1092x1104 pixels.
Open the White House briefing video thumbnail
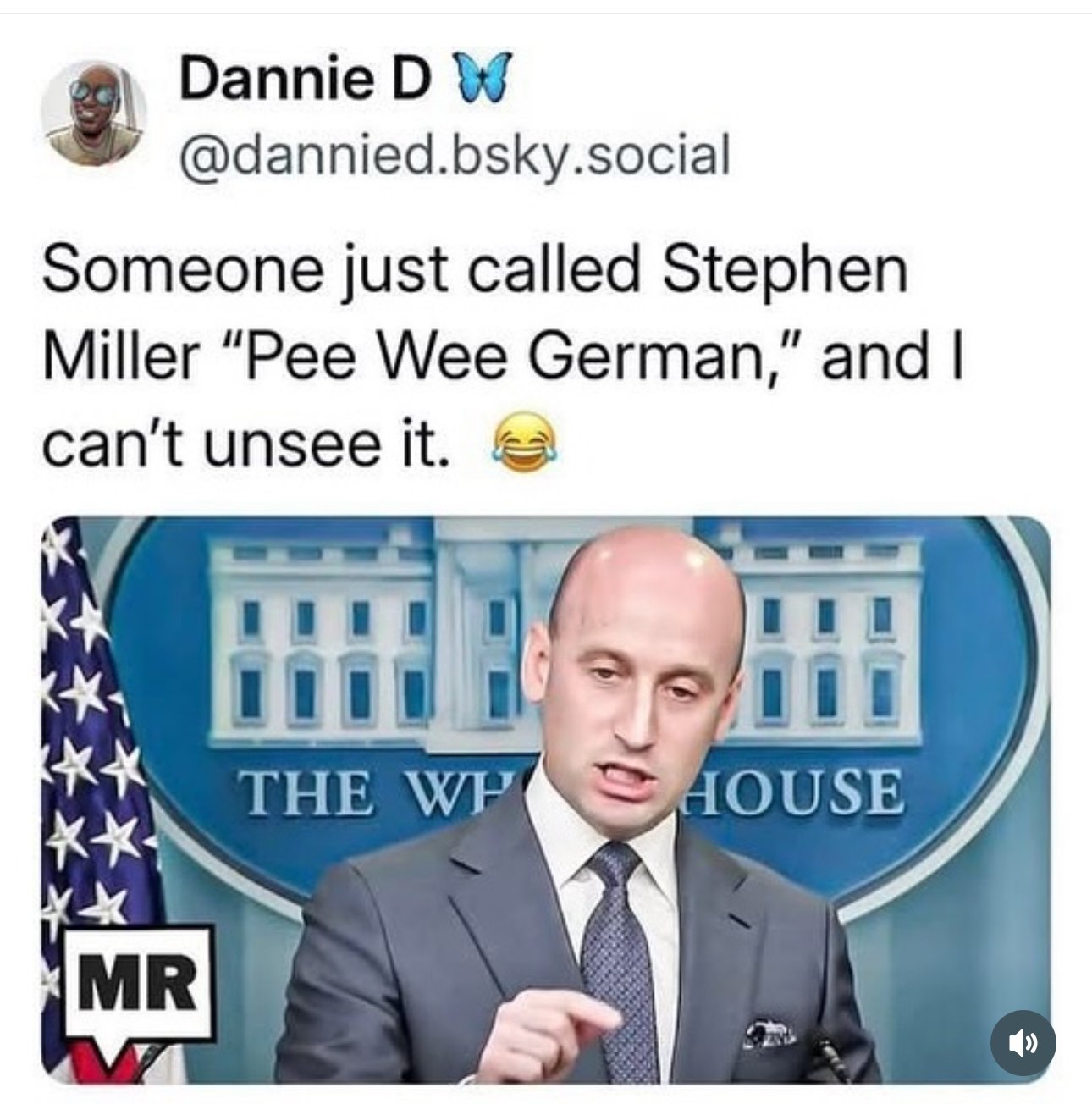pyautogui.click(x=546, y=800)
